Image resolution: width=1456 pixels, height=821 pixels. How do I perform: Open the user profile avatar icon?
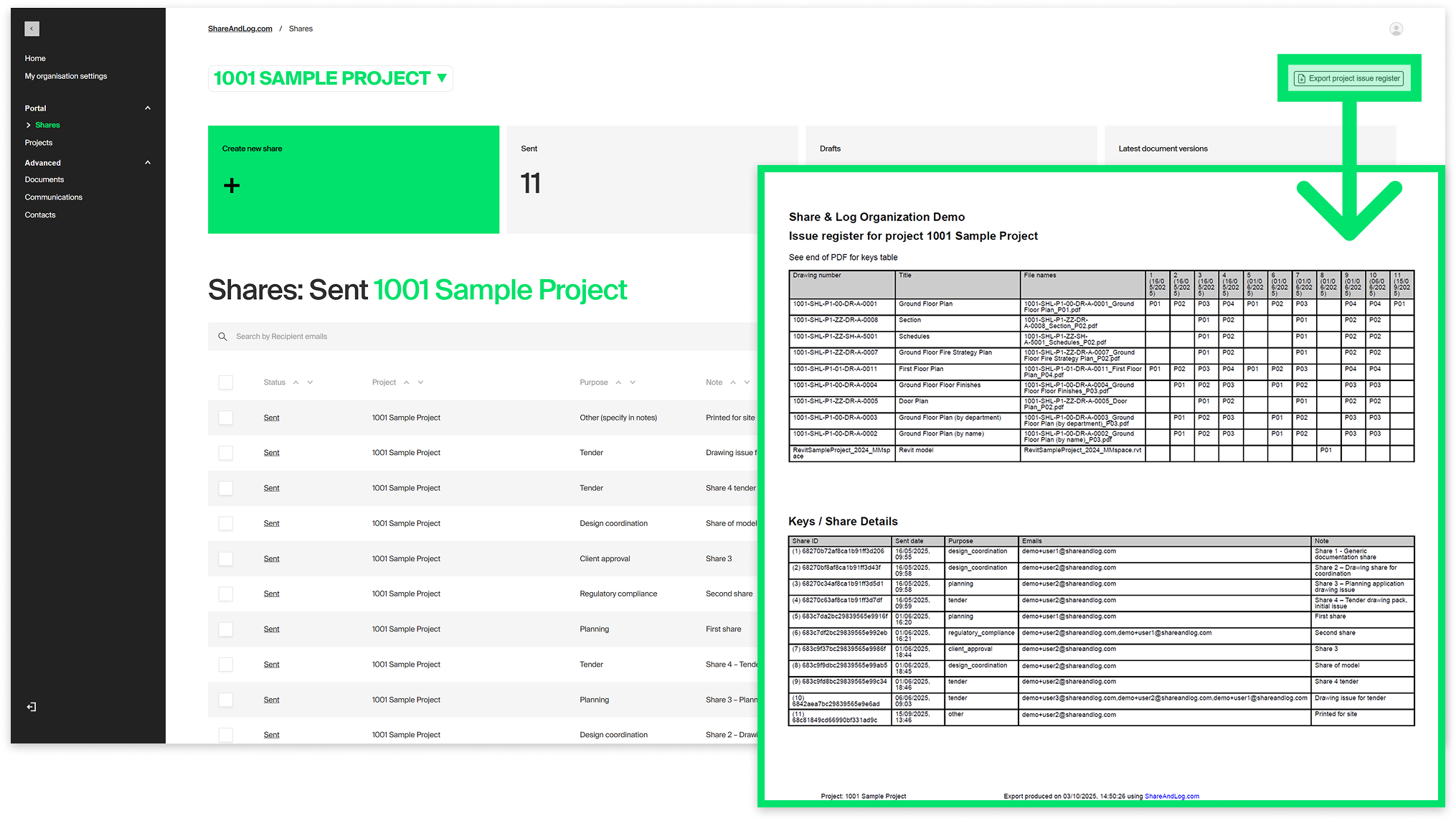[x=1396, y=29]
